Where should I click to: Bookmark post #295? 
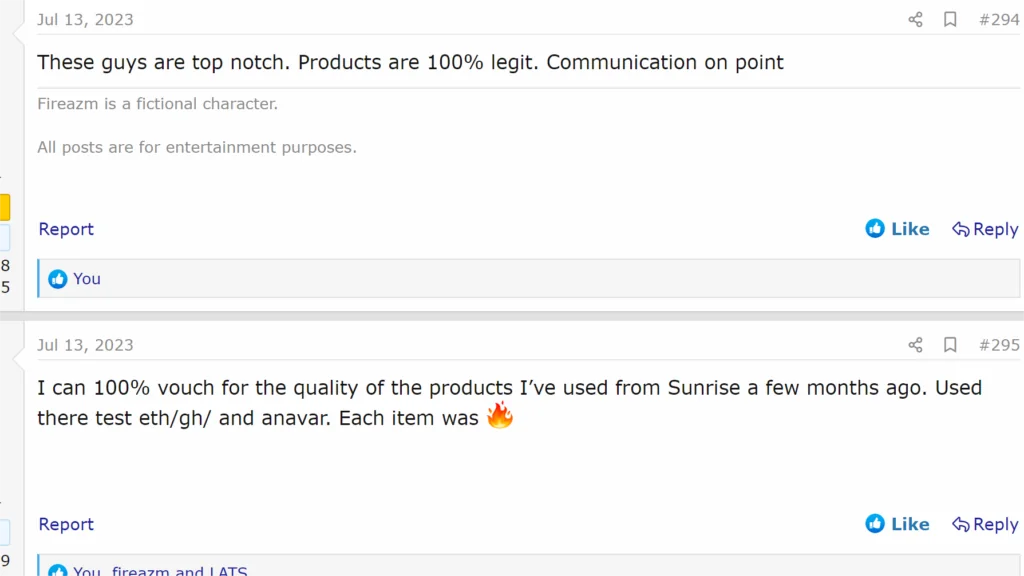(950, 345)
